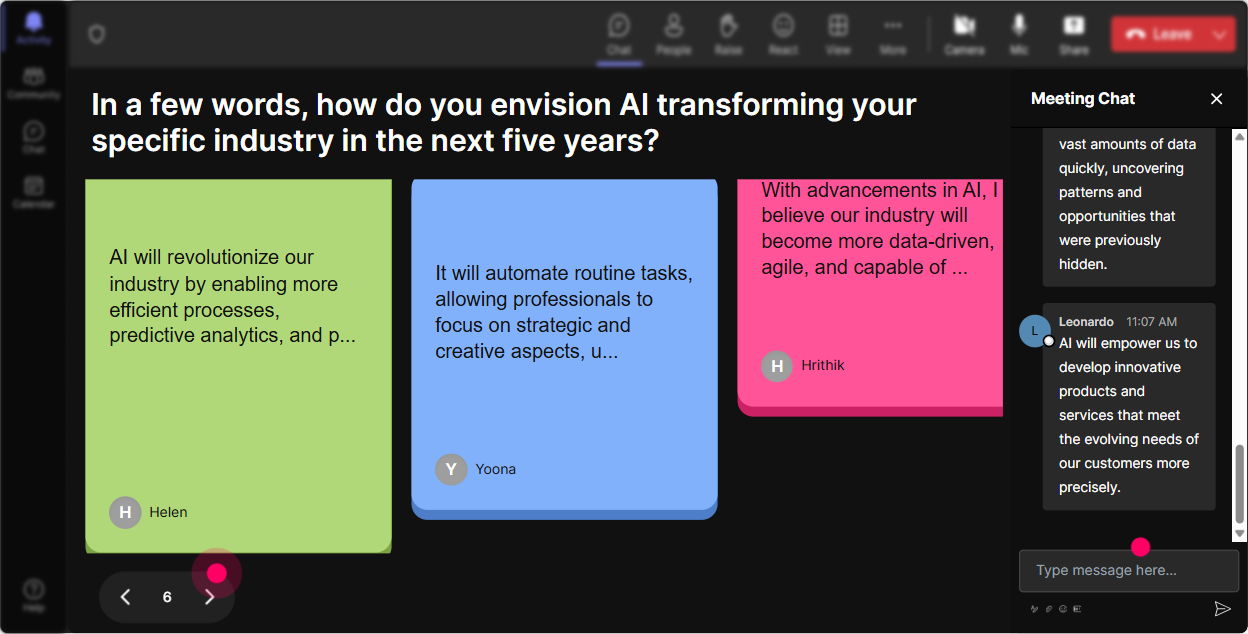Click the Type message here field
This screenshot has height=634, width=1248.
pos(1128,570)
